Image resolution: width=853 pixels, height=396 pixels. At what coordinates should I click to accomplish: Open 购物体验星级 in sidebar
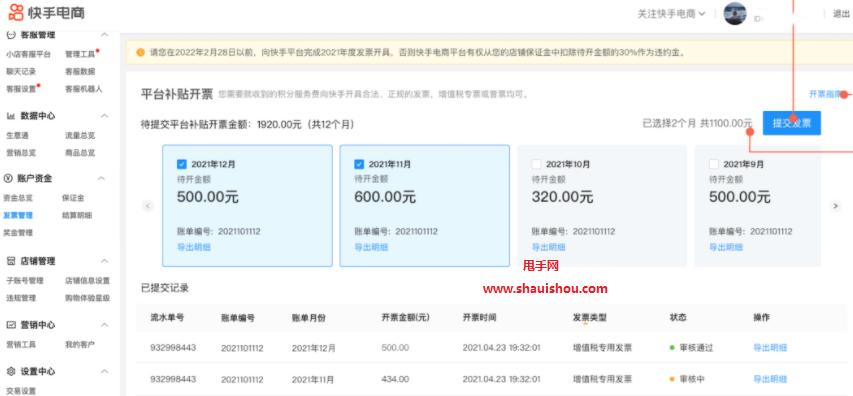88,298
